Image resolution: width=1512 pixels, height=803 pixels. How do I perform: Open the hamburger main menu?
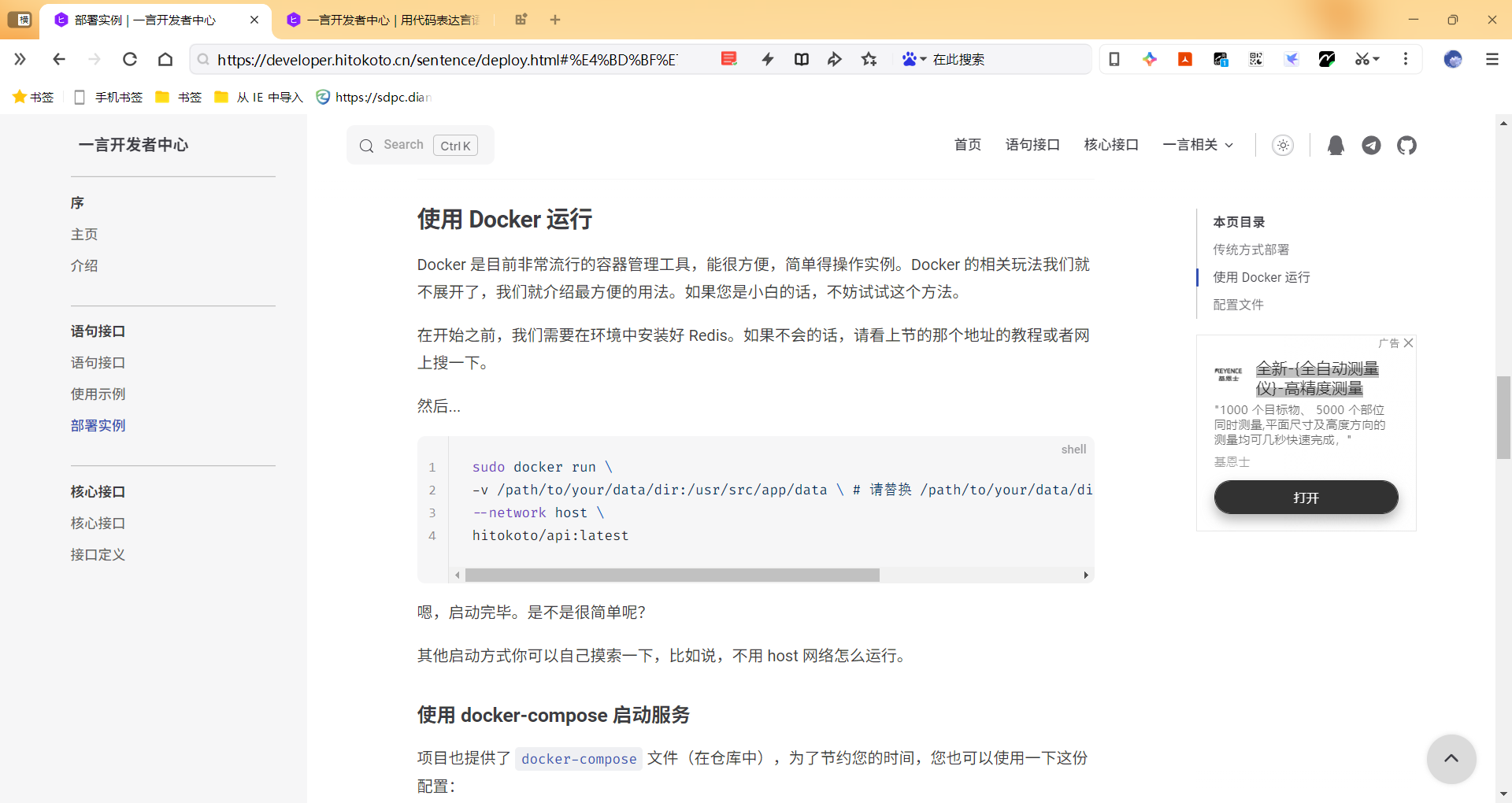1492,59
